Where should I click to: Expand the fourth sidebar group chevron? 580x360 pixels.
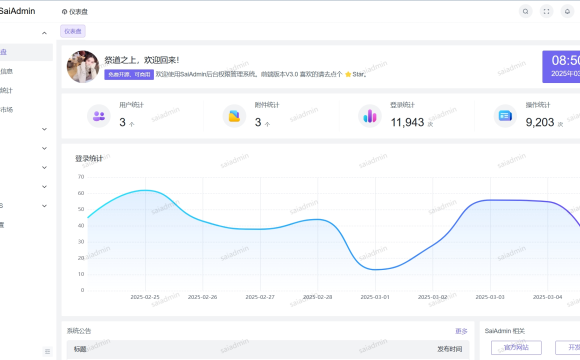[44, 168]
